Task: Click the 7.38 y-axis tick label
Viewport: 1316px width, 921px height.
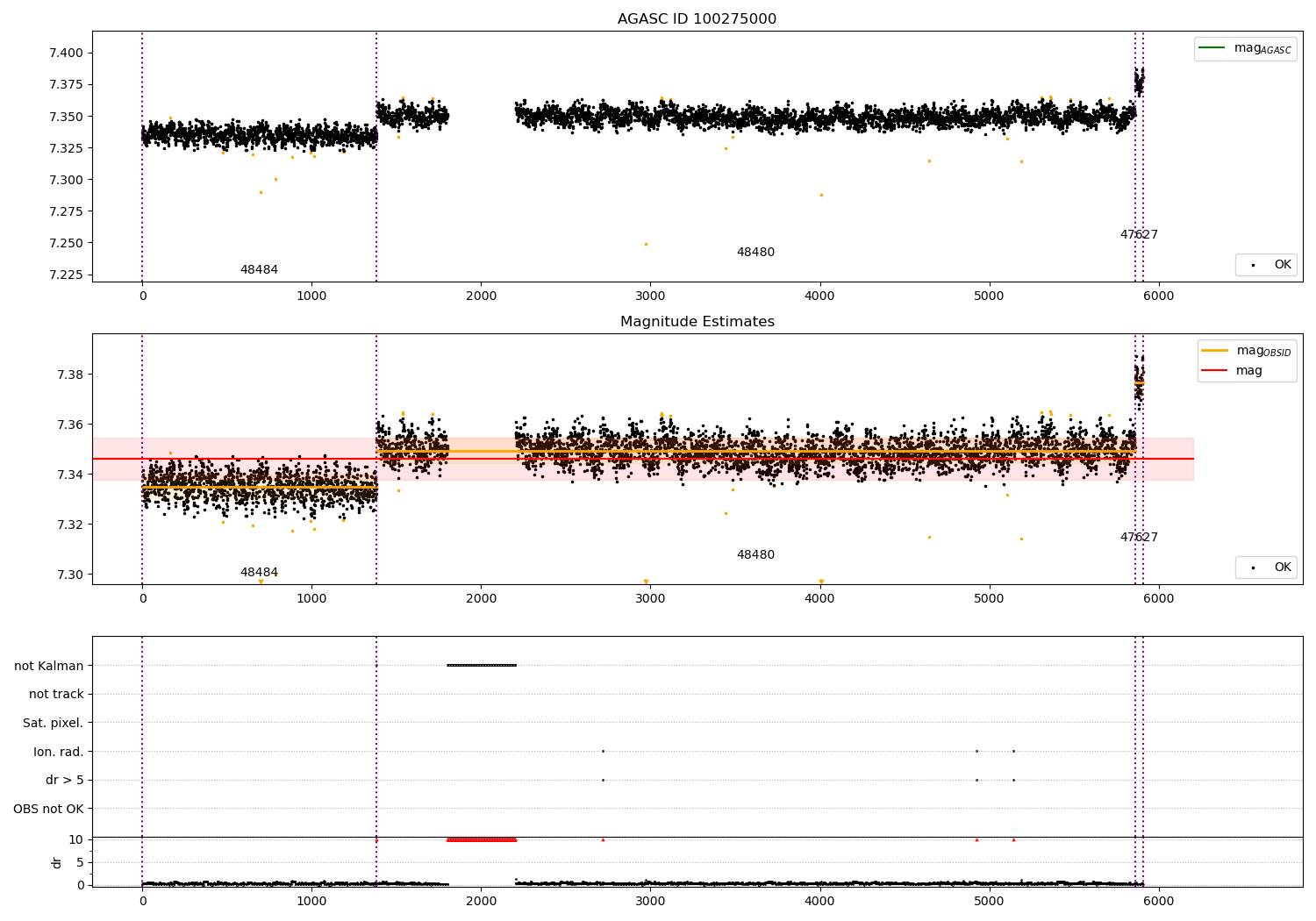Action: tap(70, 375)
